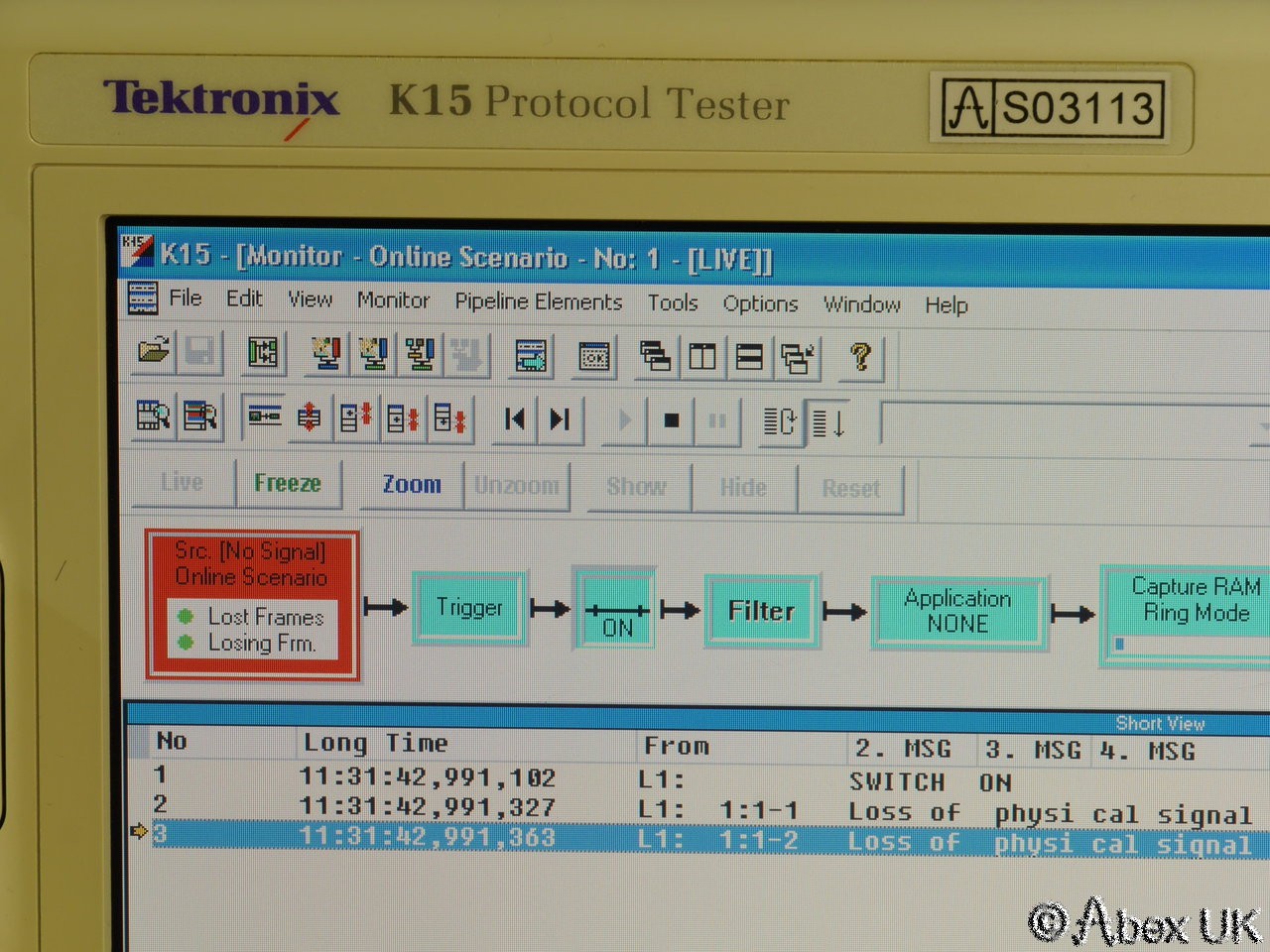This screenshot has height=952, width=1270.
Task: Select the Capture RAM Ring Mode block
Action: 1186,615
